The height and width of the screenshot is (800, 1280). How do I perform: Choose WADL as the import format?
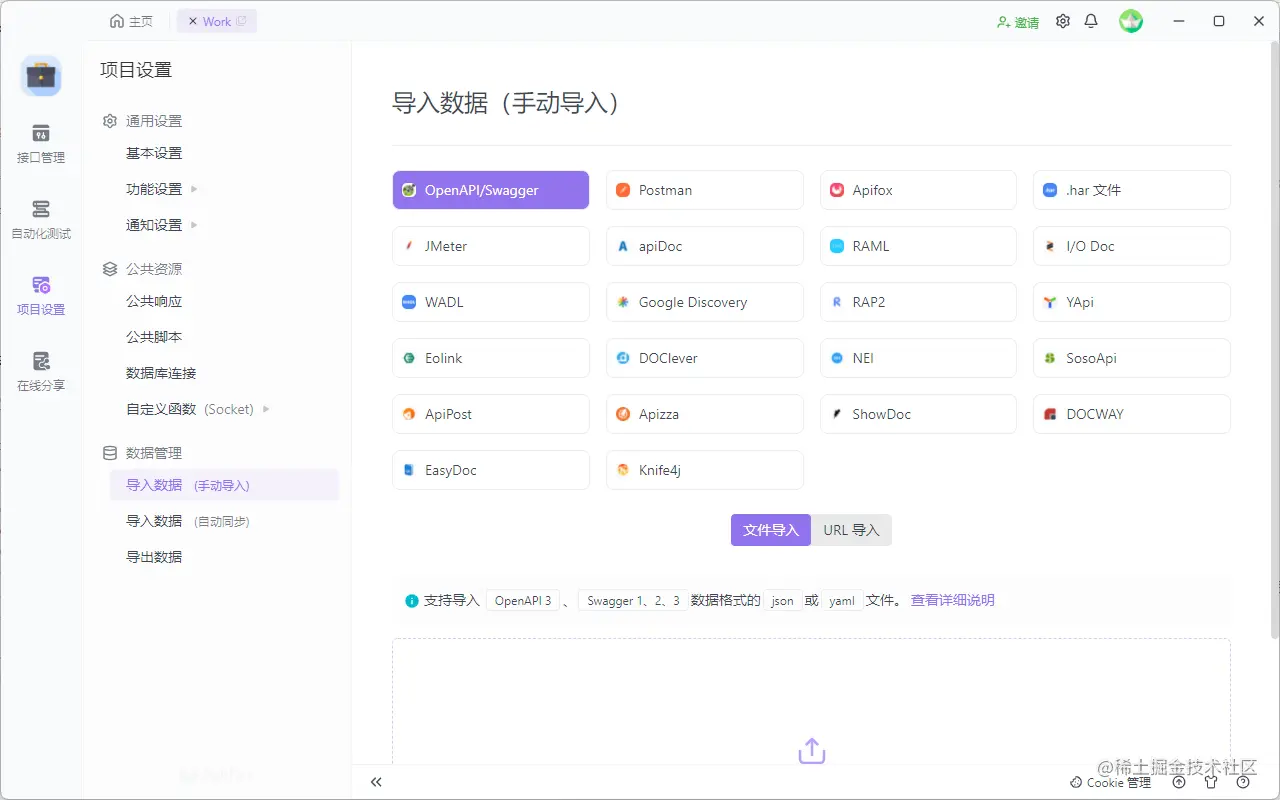click(491, 302)
